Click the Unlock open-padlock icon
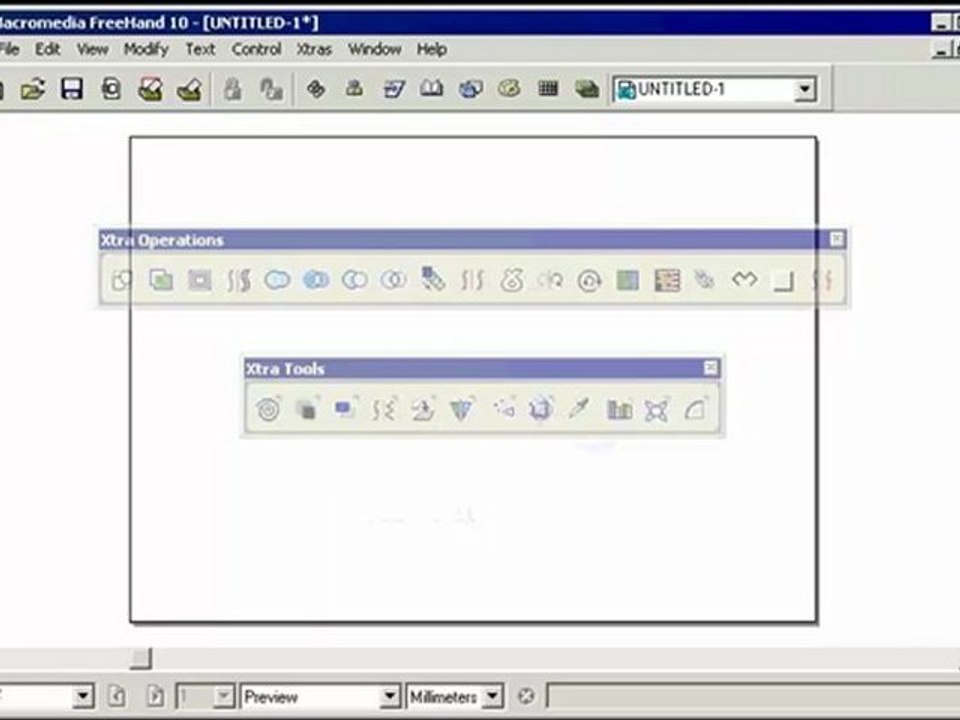This screenshot has width=960, height=720. (271, 90)
